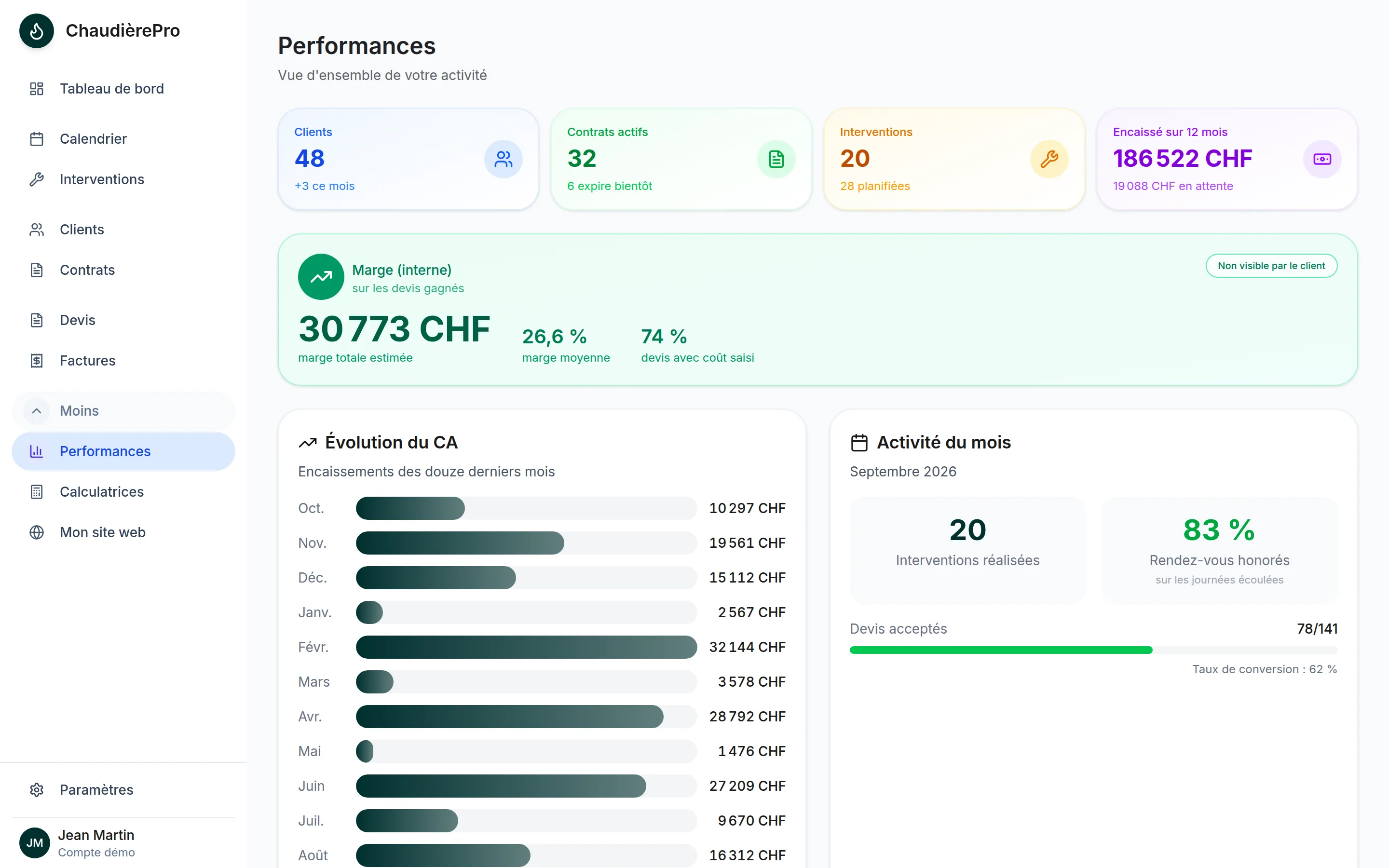The height and width of the screenshot is (868, 1389).
Task: Go to the Factures menu item
Action: 123,361
